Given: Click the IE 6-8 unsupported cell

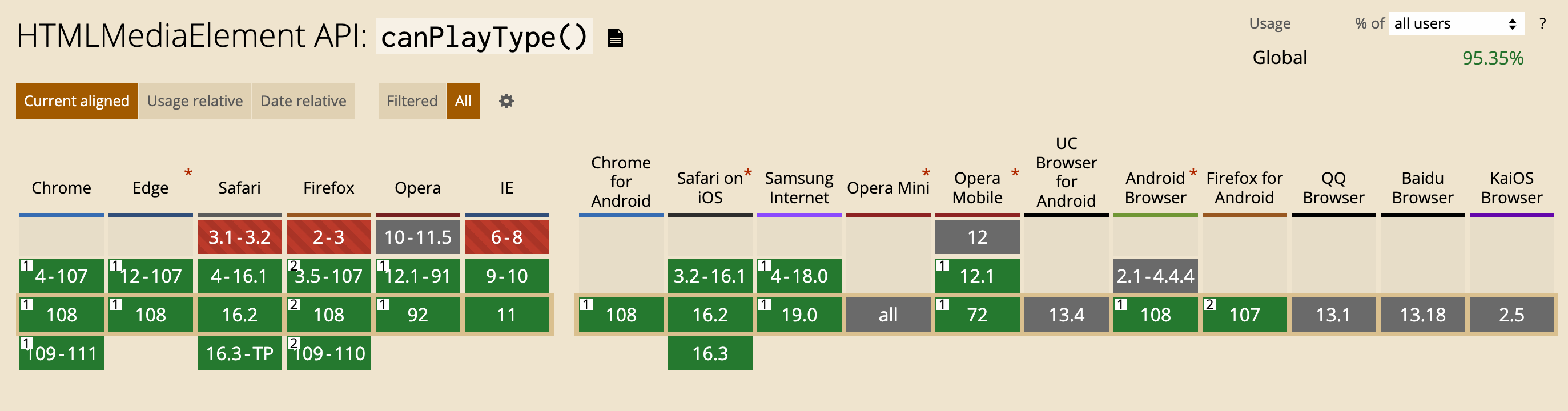Looking at the screenshot, I should point(506,237).
